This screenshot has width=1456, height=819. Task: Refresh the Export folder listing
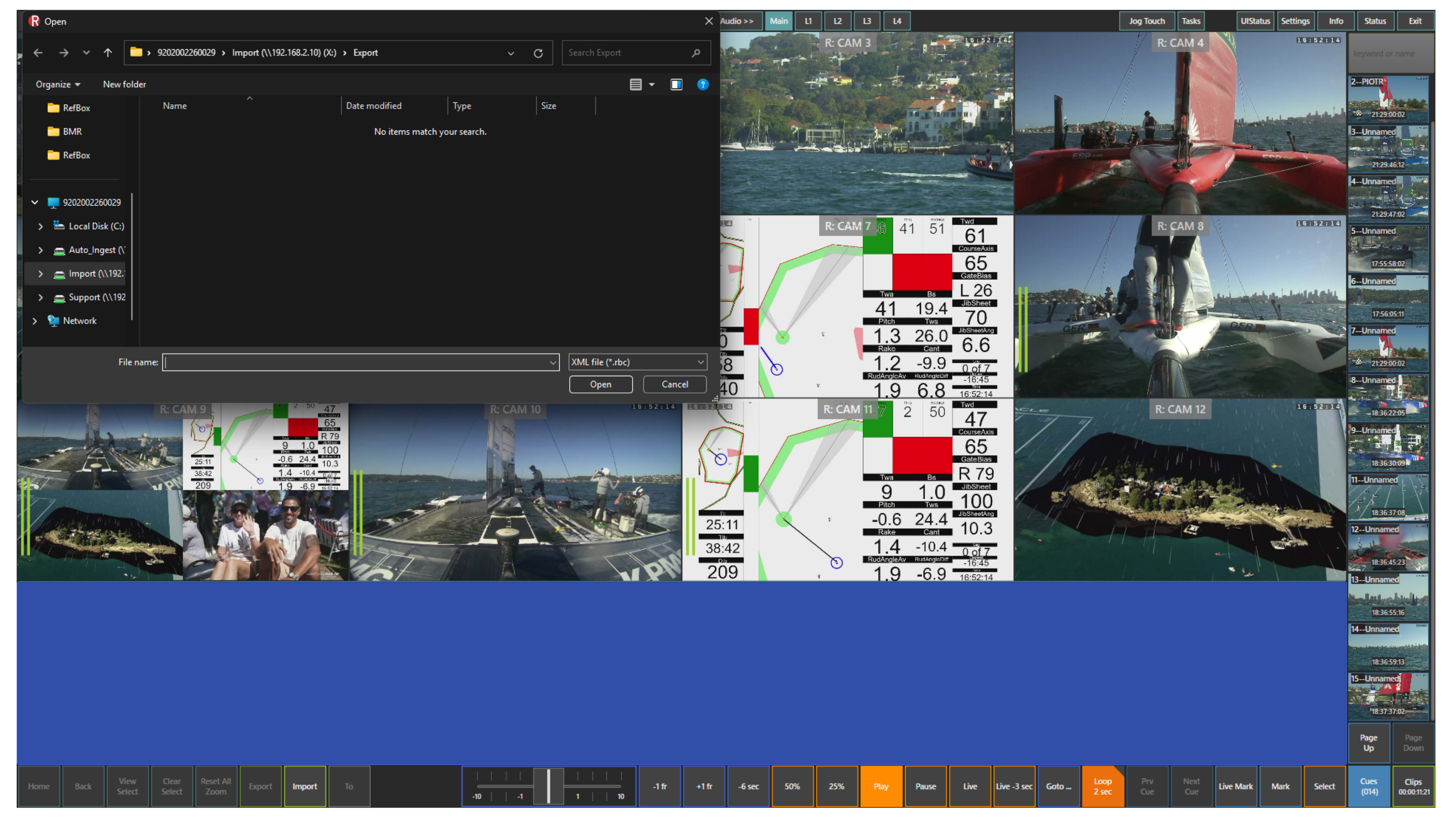click(538, 53)
